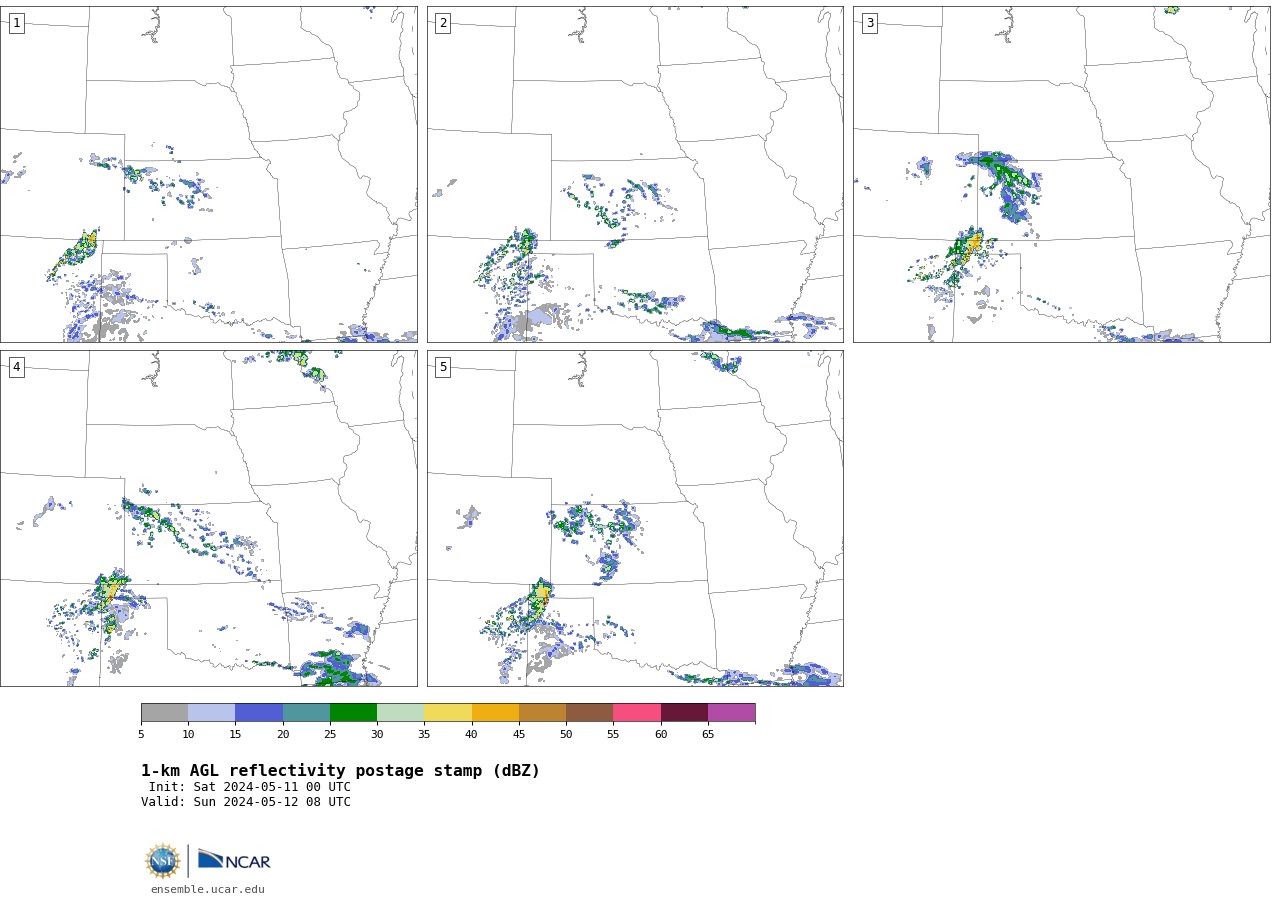Click the colorbar tick label 35
Screen dimensions: 1280x901
(x=424, y=735)
